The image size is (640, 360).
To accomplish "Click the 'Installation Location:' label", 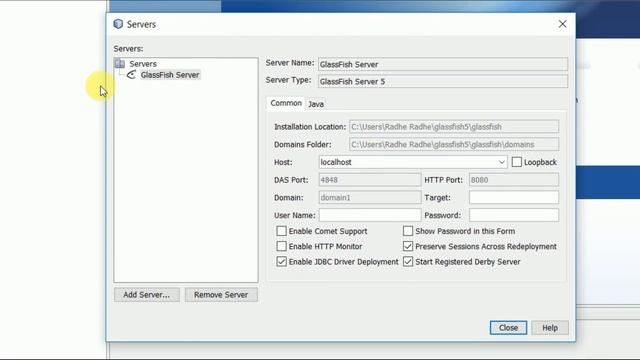I will coord(310,127).
